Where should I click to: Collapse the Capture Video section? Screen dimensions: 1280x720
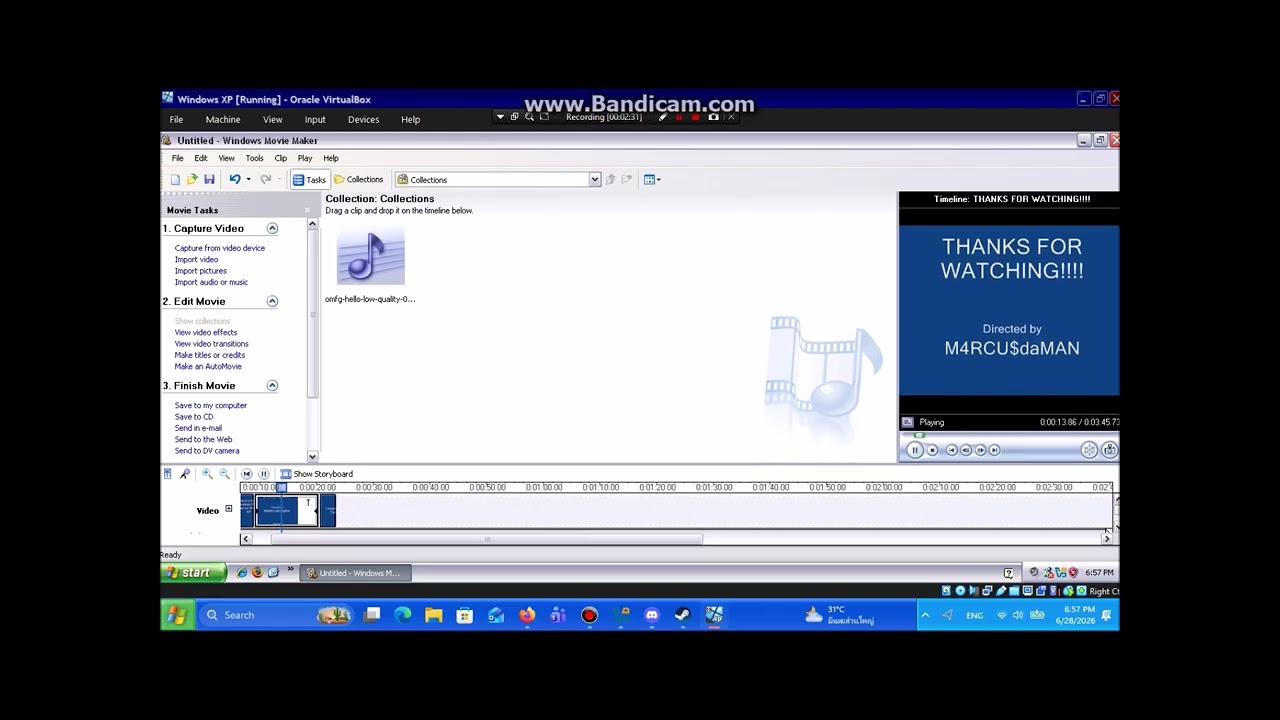click(x=272, y=229)
